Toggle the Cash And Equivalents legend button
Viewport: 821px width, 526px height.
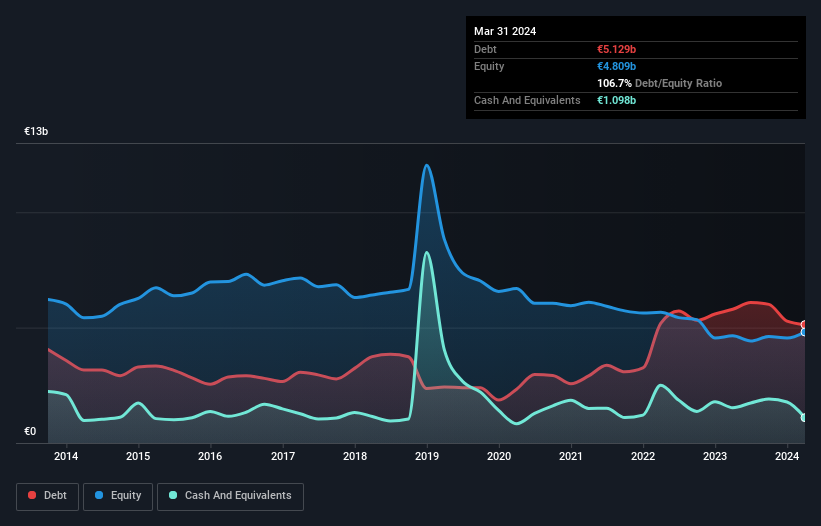[230, 496]
